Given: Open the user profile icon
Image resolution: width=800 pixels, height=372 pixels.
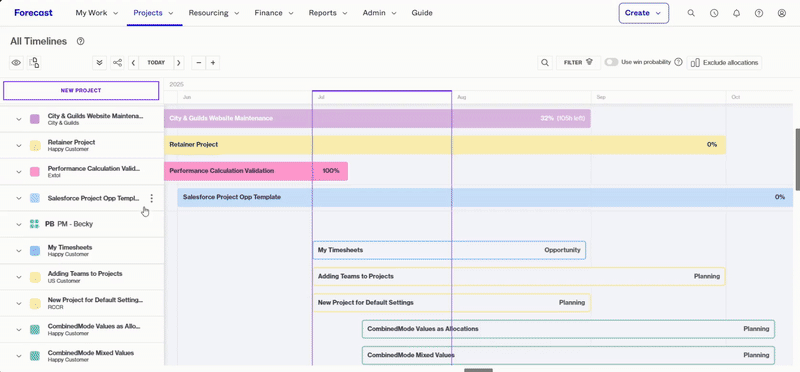Looking at the screenshot, I should pos(782,13).
